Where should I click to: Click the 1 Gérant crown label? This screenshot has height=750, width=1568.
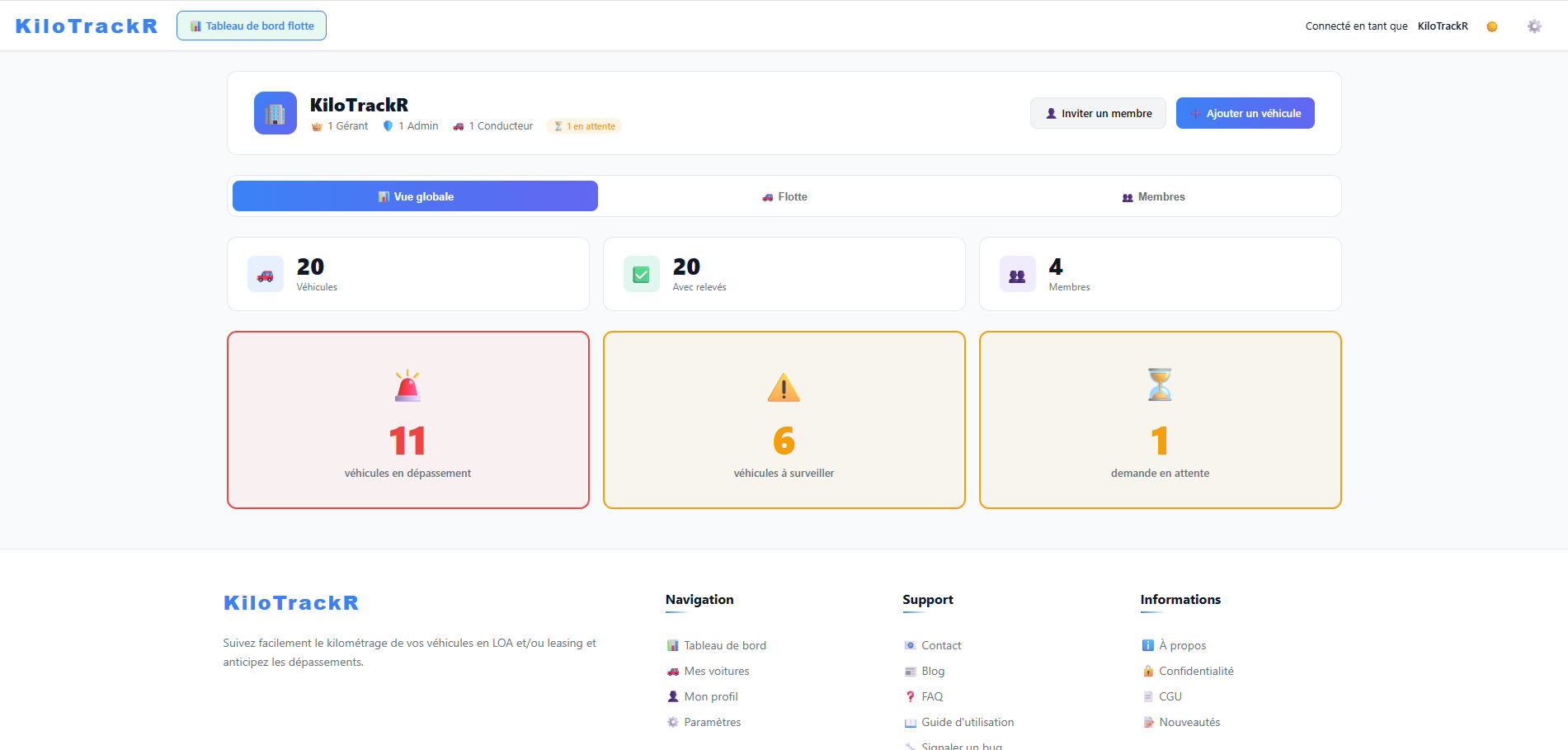340,126
